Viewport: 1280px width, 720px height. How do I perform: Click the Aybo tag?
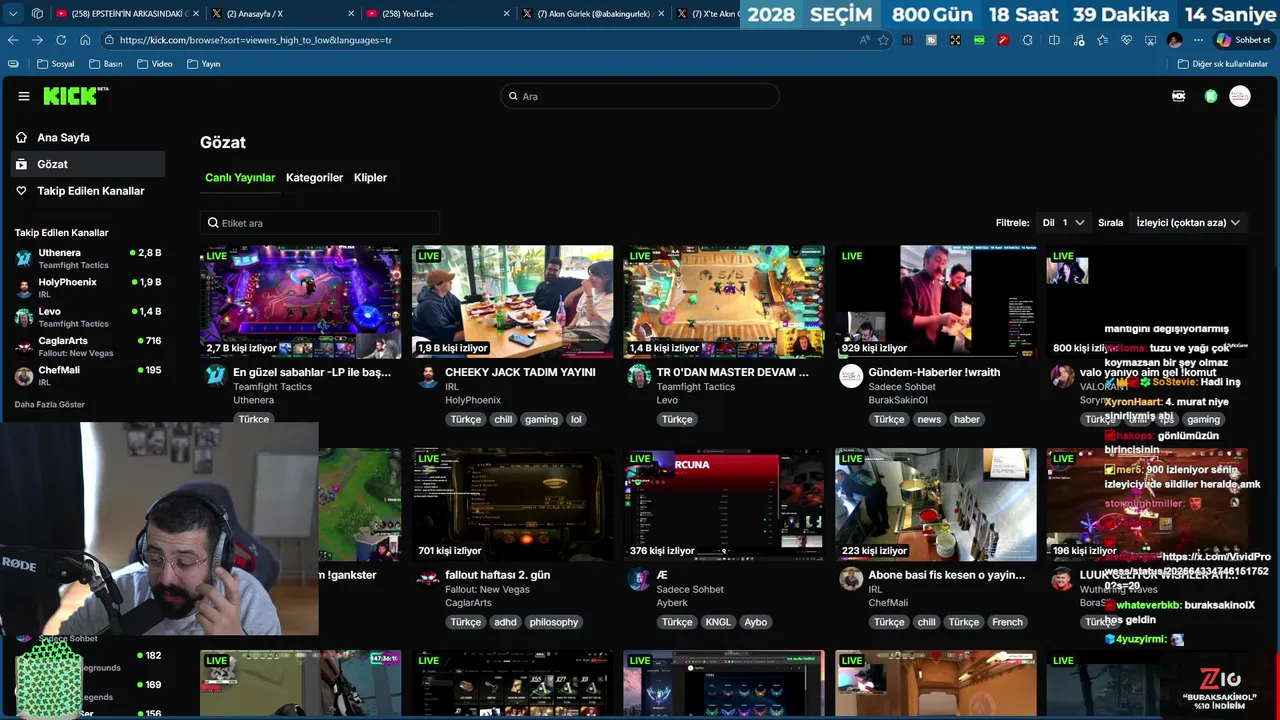coord(756,622)
